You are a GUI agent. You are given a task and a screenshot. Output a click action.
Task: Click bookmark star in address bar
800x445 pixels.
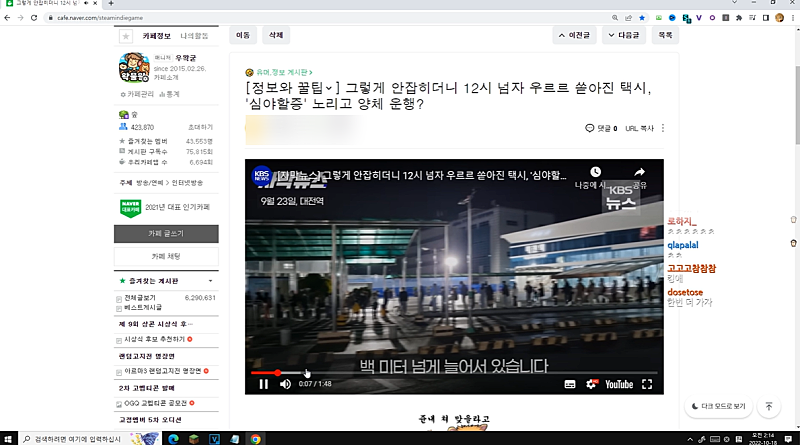pos(642,18)
